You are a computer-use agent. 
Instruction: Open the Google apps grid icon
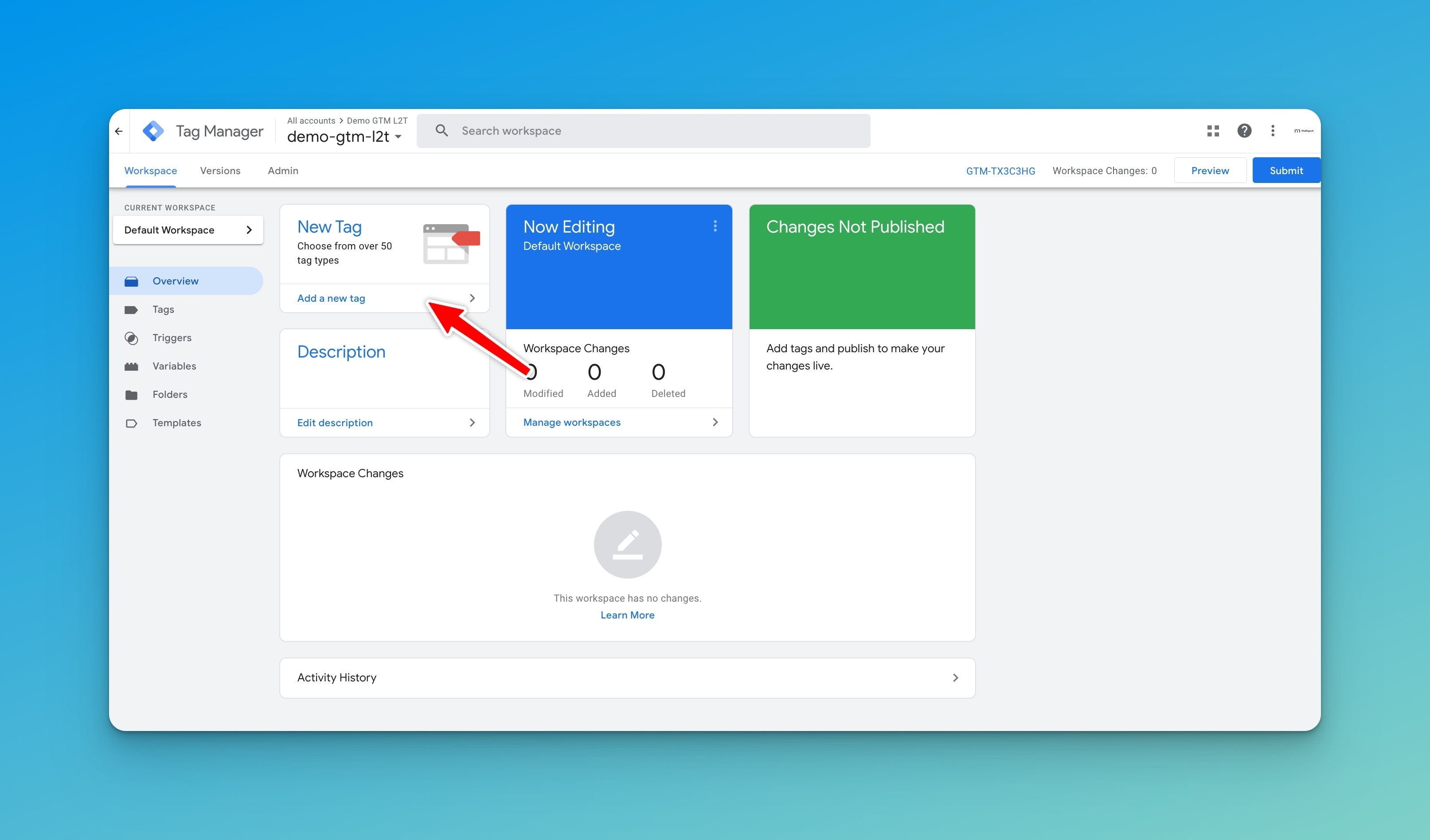(1213, 130)
